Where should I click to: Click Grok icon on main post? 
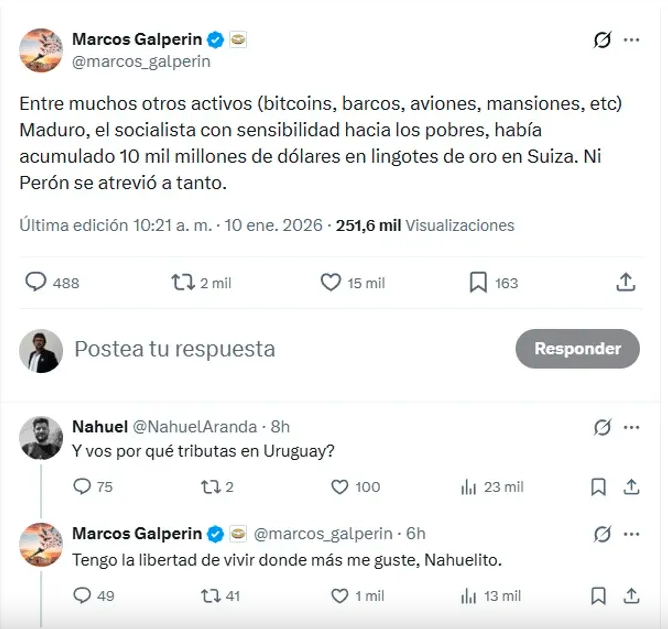click(602, 40)
